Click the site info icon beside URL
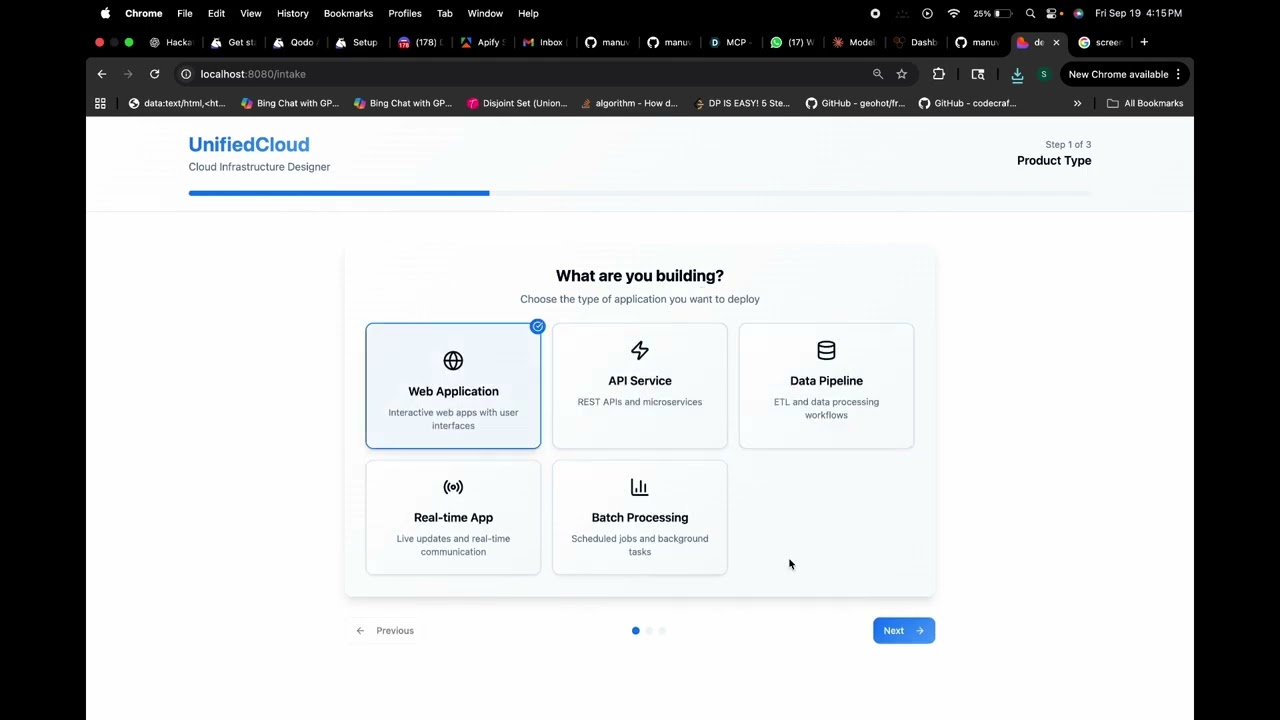 coord(185,74)
